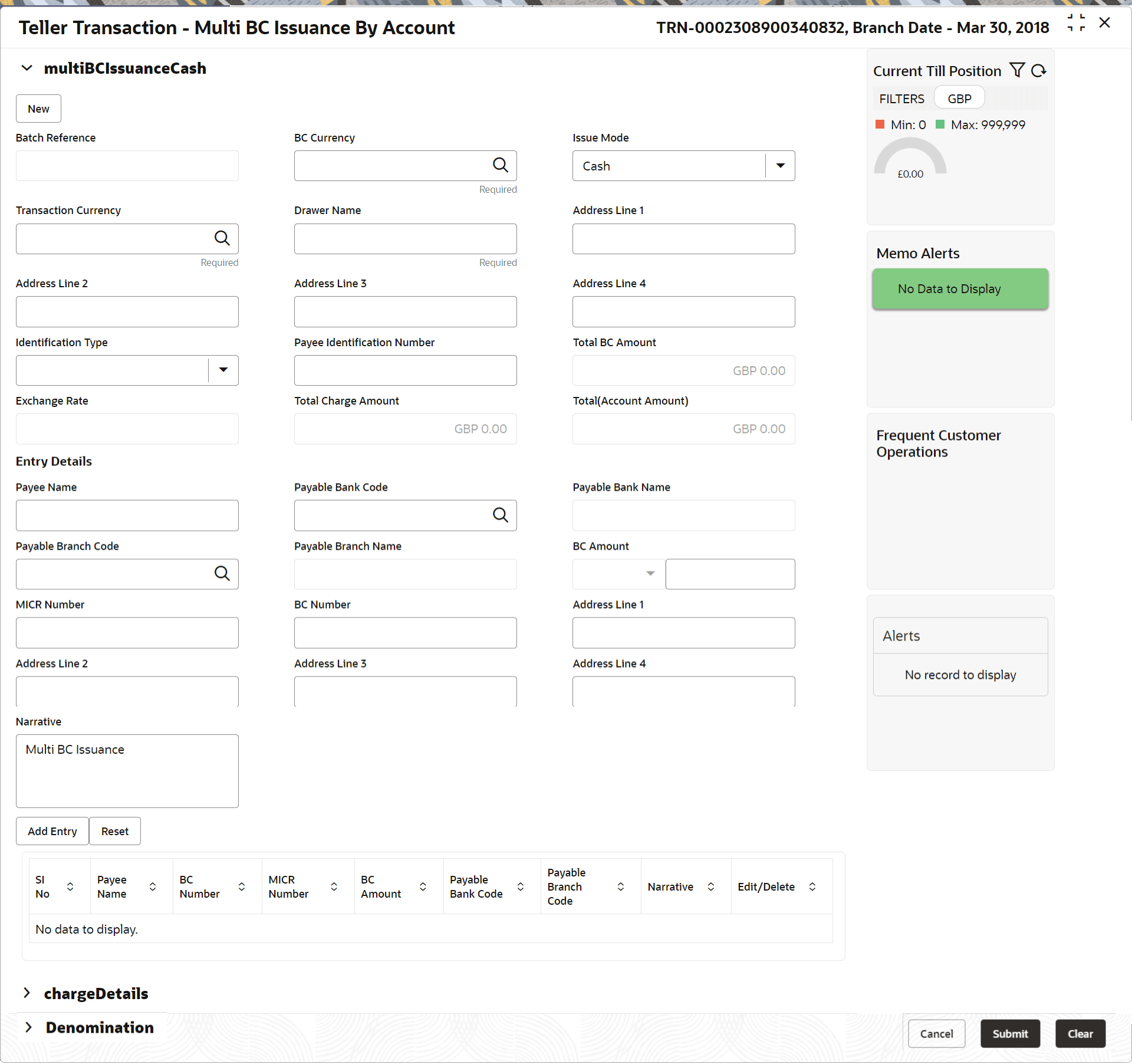Open Payable Branch Code lookup icon

pyautogui.click(x=222, y=574)
